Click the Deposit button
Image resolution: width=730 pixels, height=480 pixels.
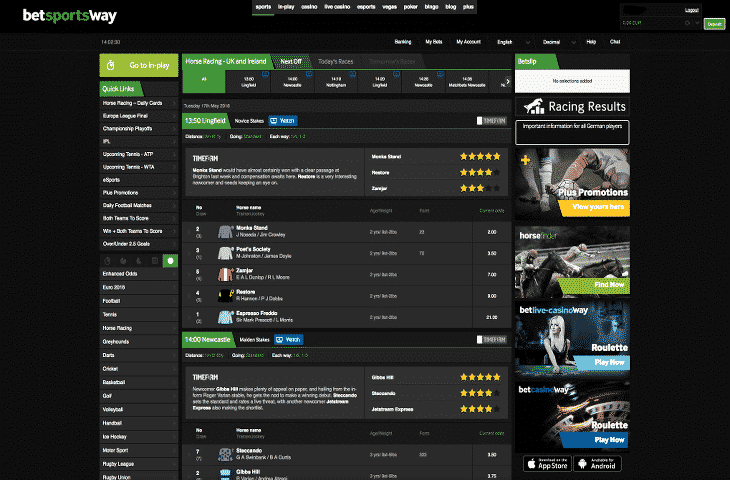[x=714, y=24]
